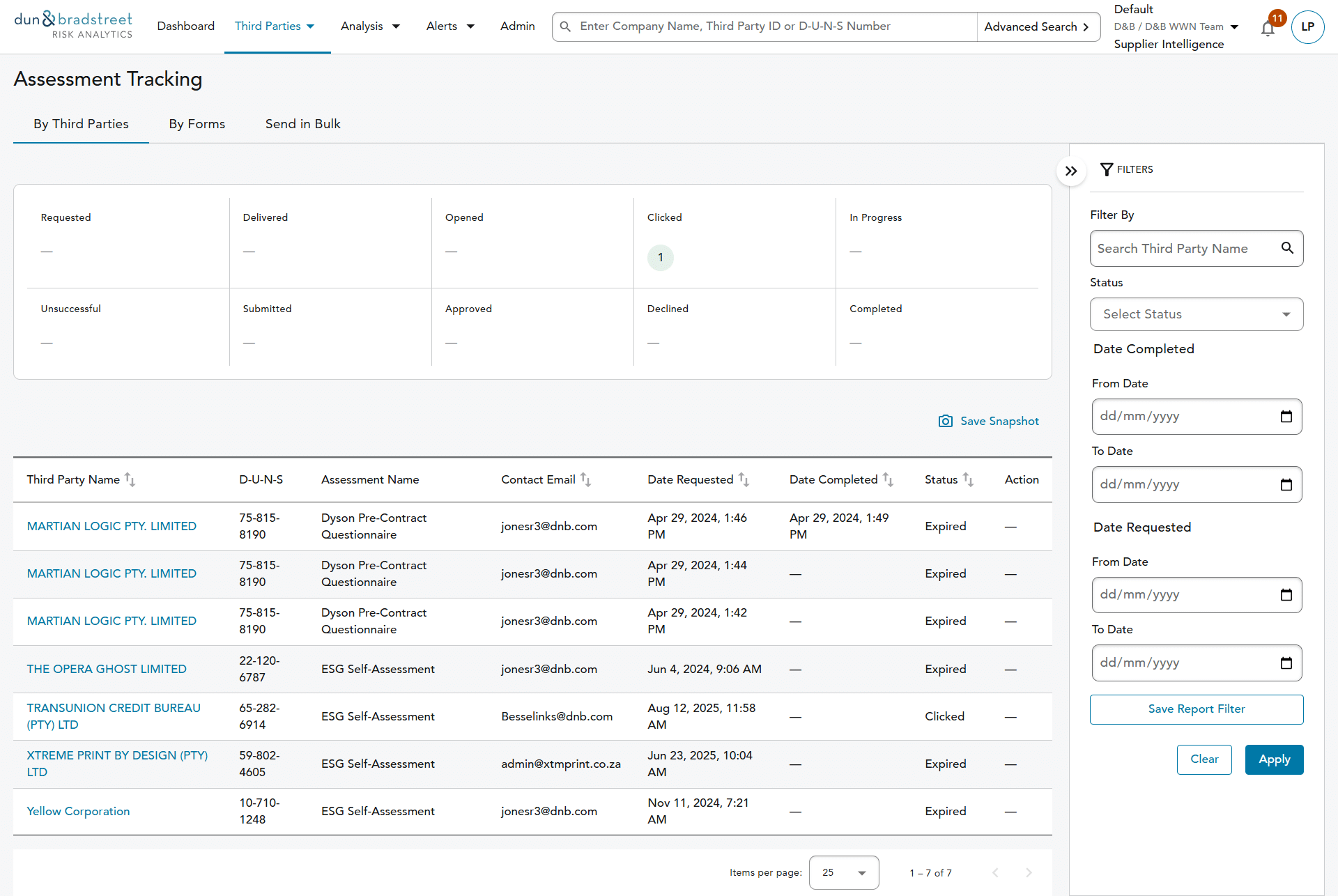The width and height of the screenshot is (1338, 896).
Task: Focus the company name search field
Action: 767,26
